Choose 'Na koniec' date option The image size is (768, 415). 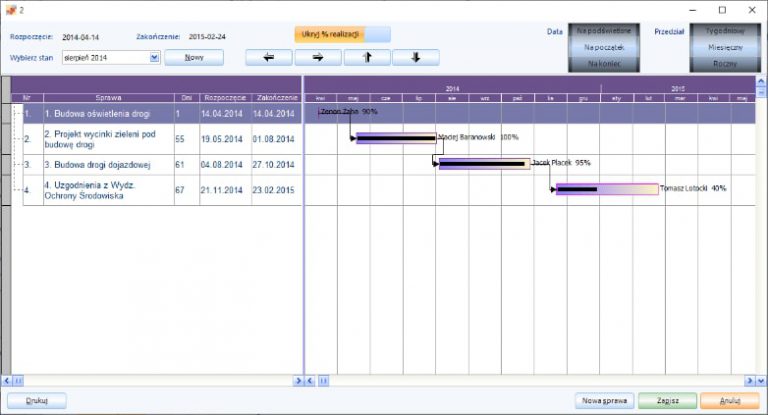(604, 63)
